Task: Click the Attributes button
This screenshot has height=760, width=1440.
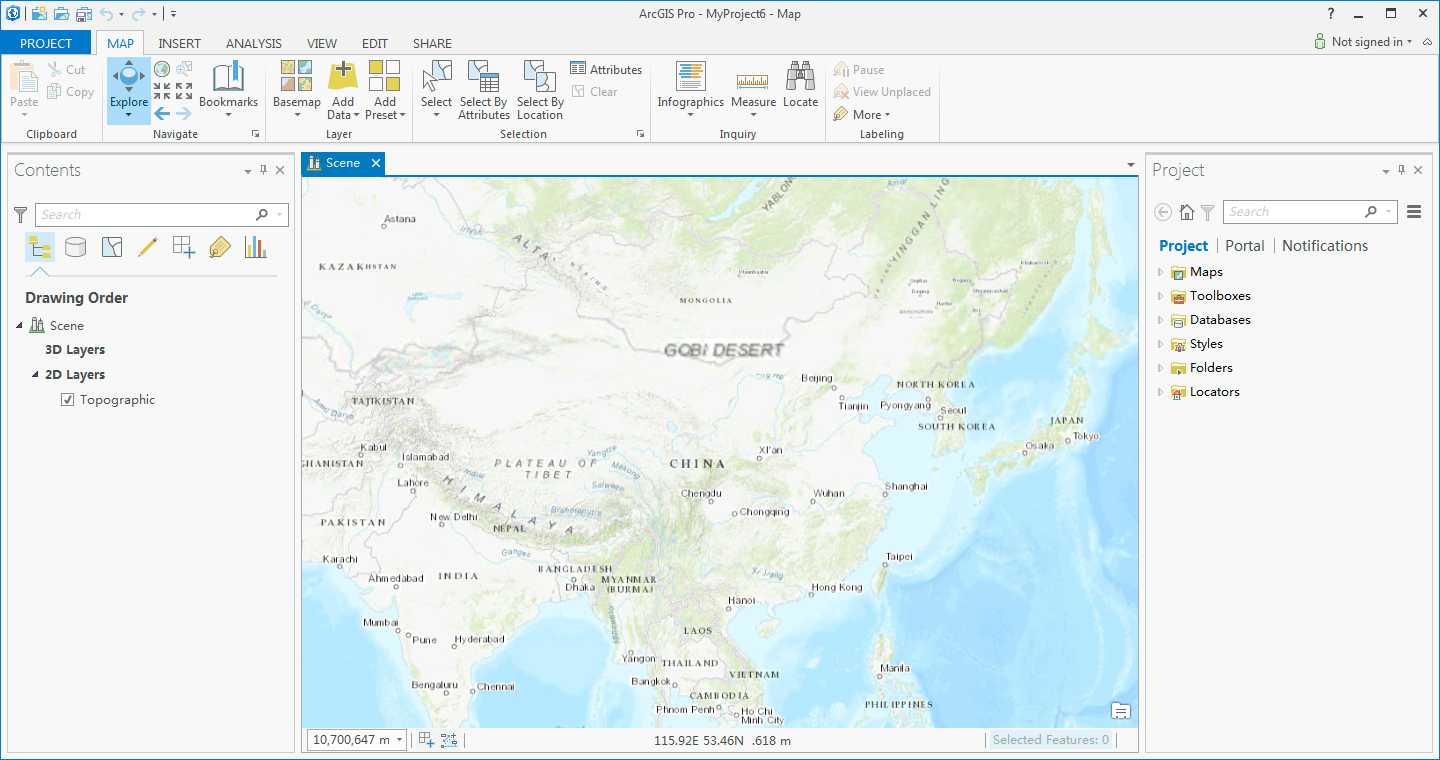Action: pos(606,69)
